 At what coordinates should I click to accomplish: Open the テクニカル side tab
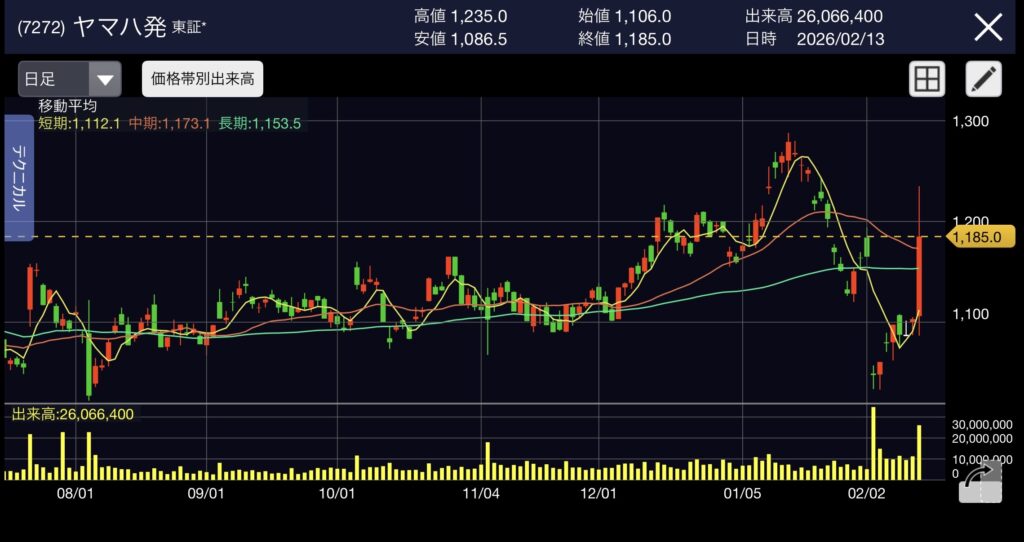(19, 178)
